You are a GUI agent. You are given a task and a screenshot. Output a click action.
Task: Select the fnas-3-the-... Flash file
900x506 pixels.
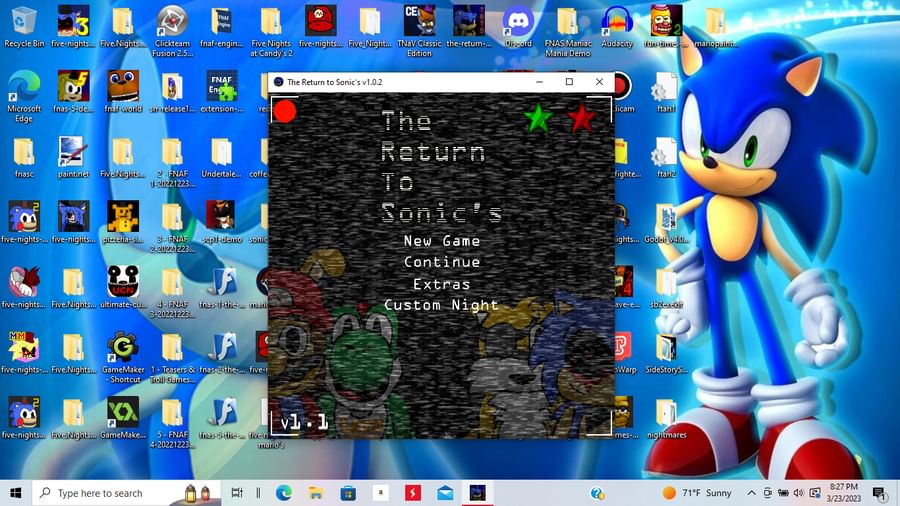pyautogui.click(x=222, y=418)
